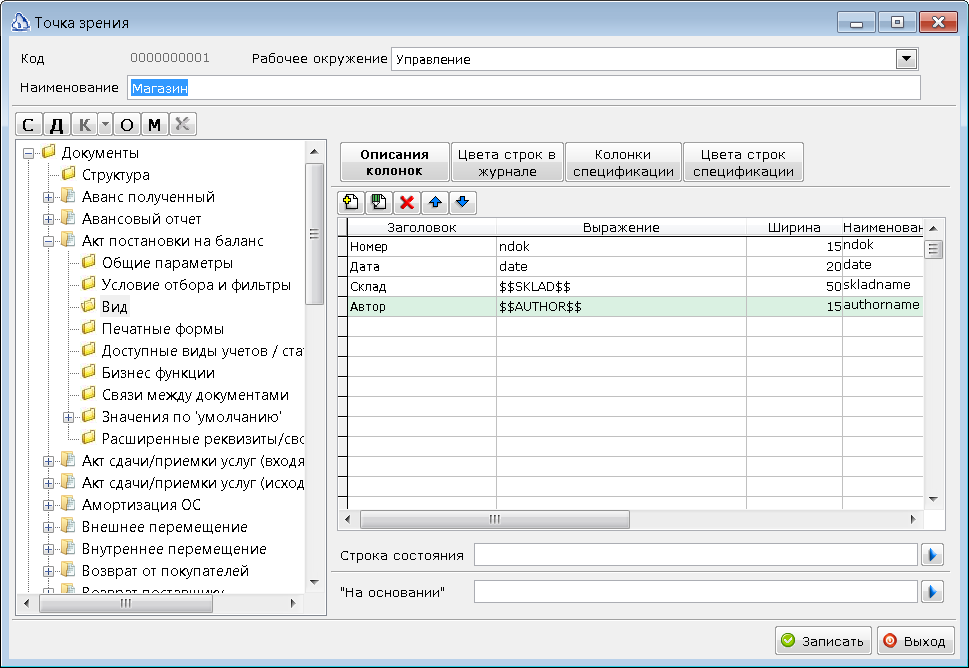
Task: Click 'Выражение' column header
Action: tap(621, 227)
